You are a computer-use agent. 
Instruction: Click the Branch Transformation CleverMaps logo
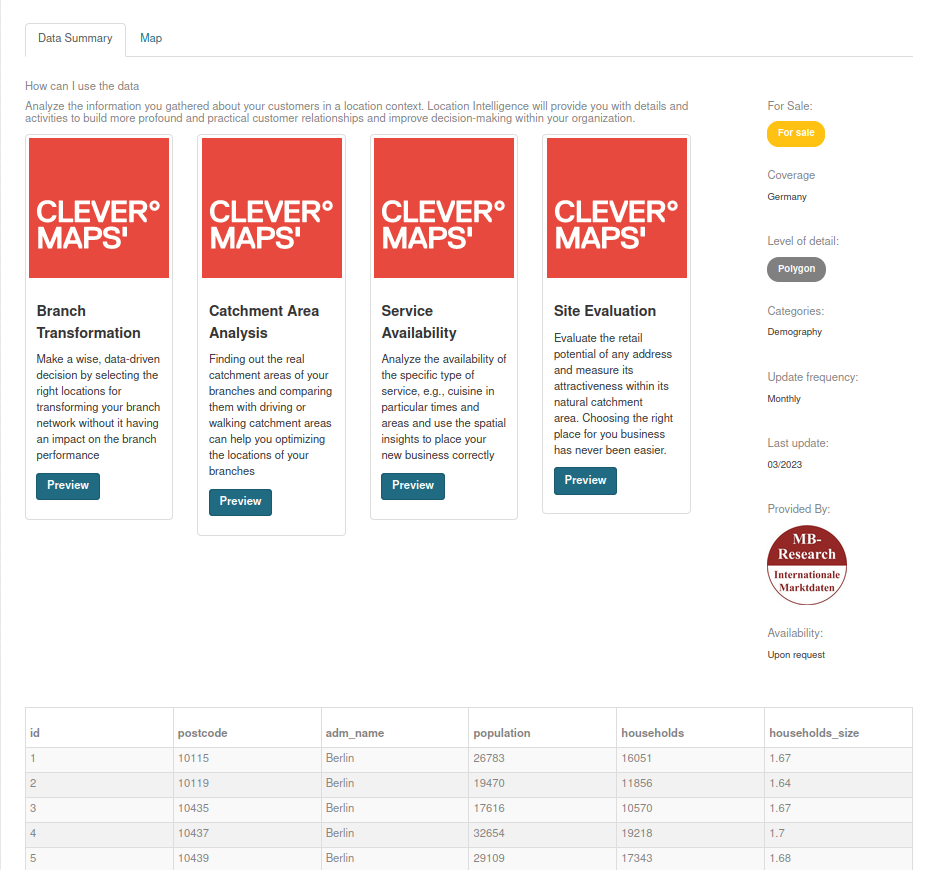99,208
